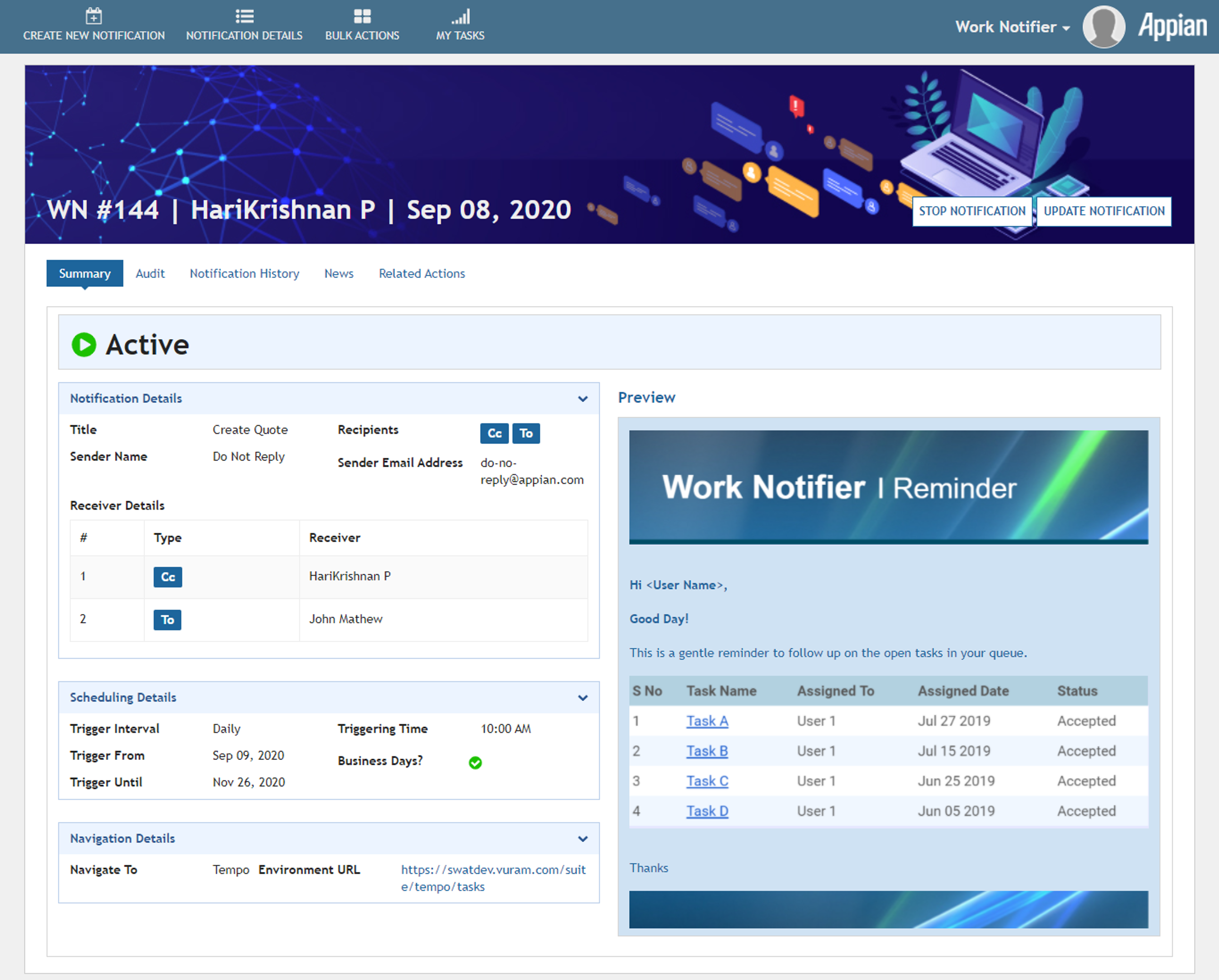Click the Do Not Reply sender name

point(249,457)
